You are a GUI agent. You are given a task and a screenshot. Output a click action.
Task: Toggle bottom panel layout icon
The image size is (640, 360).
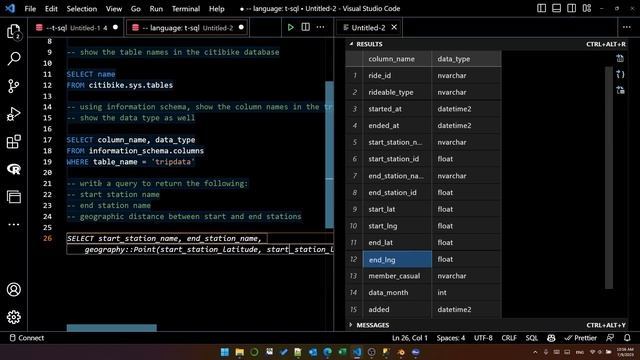click(556, 8)
